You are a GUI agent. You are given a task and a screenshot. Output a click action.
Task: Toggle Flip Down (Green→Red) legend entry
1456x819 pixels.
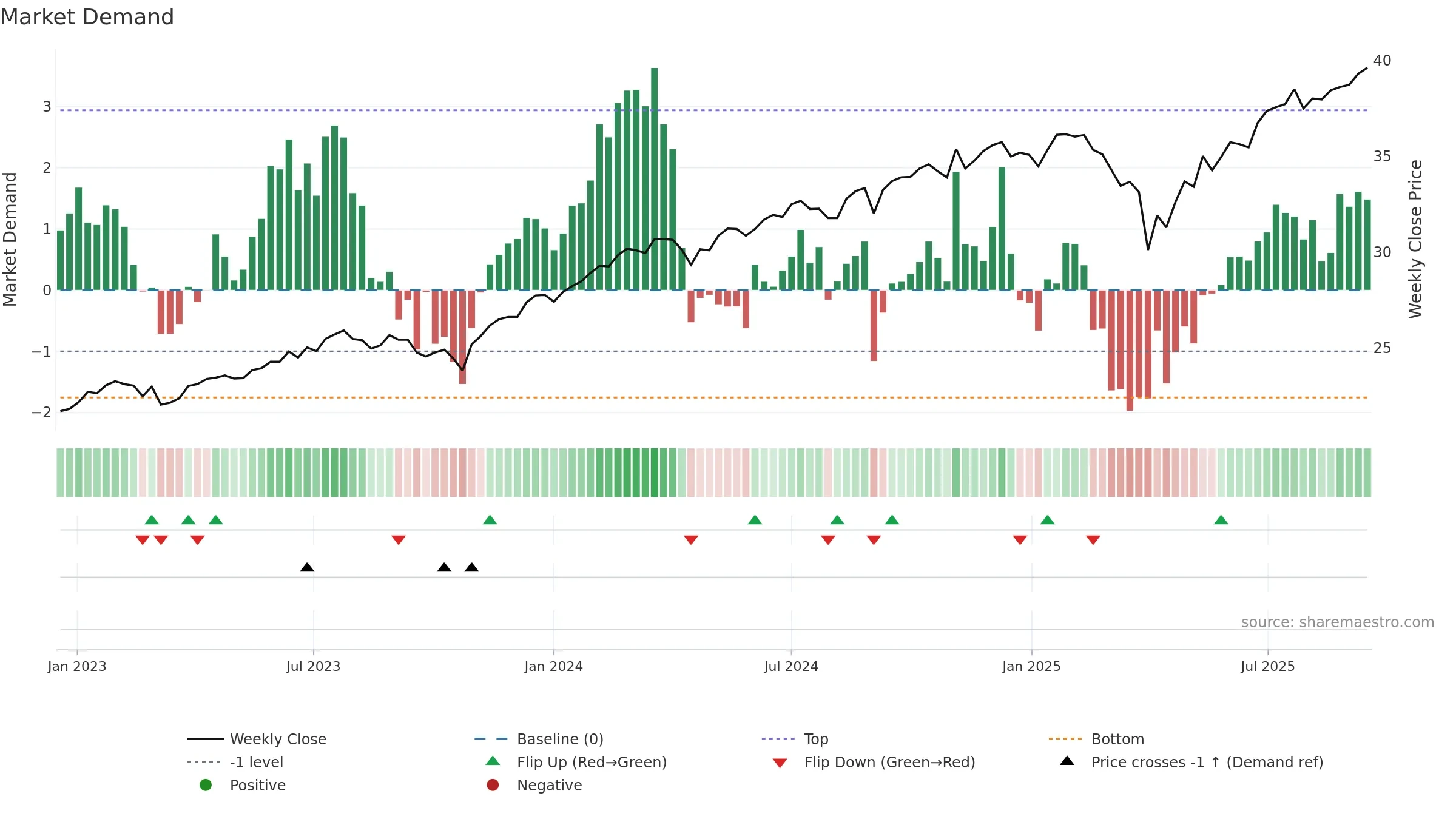click(874, 762)
